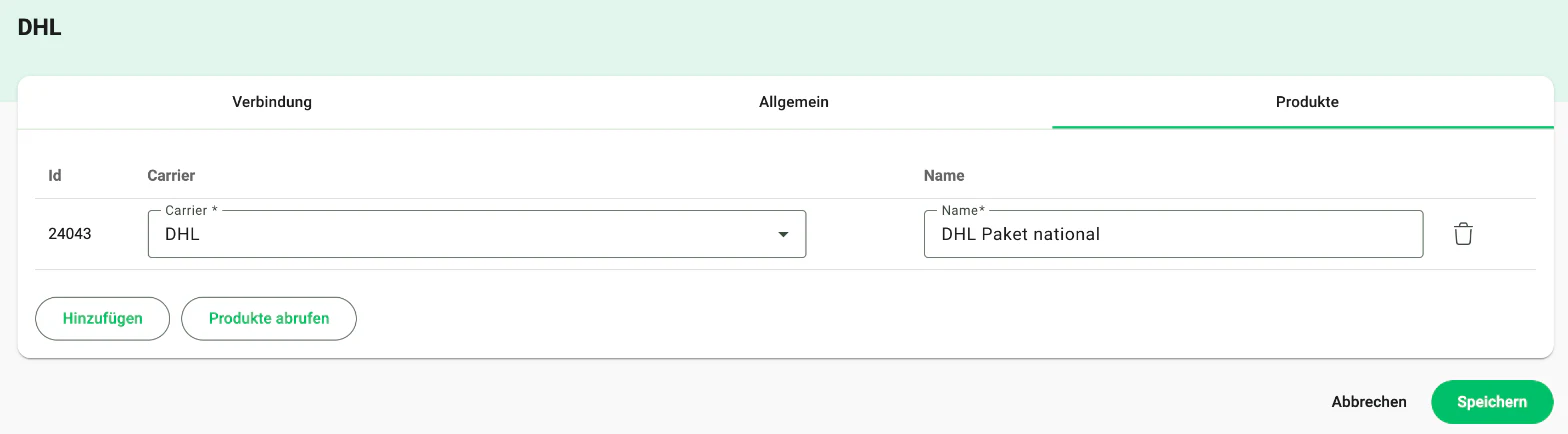Expand the Carrier dropdown arrow

click(x=783, y=234)
